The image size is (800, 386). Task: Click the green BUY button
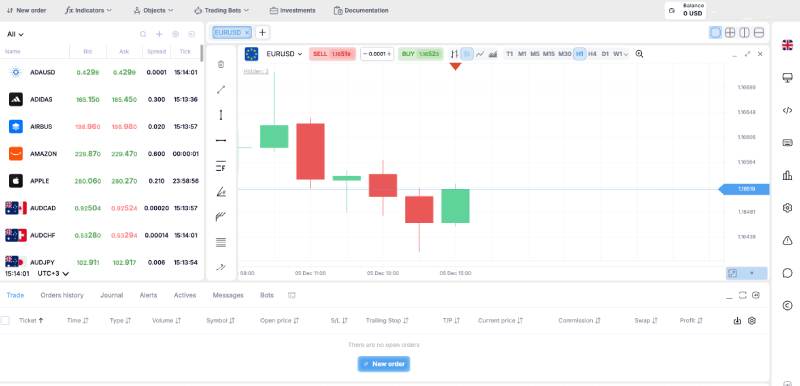[421, 54]
